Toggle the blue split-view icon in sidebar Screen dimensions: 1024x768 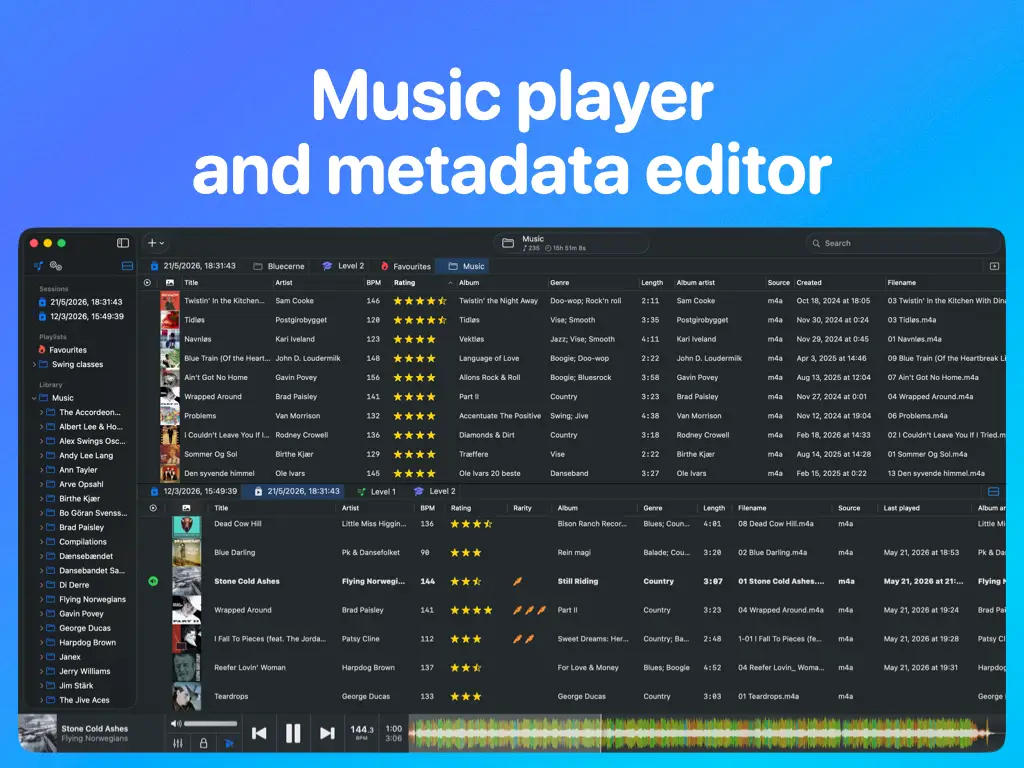[x=127, y=266]
